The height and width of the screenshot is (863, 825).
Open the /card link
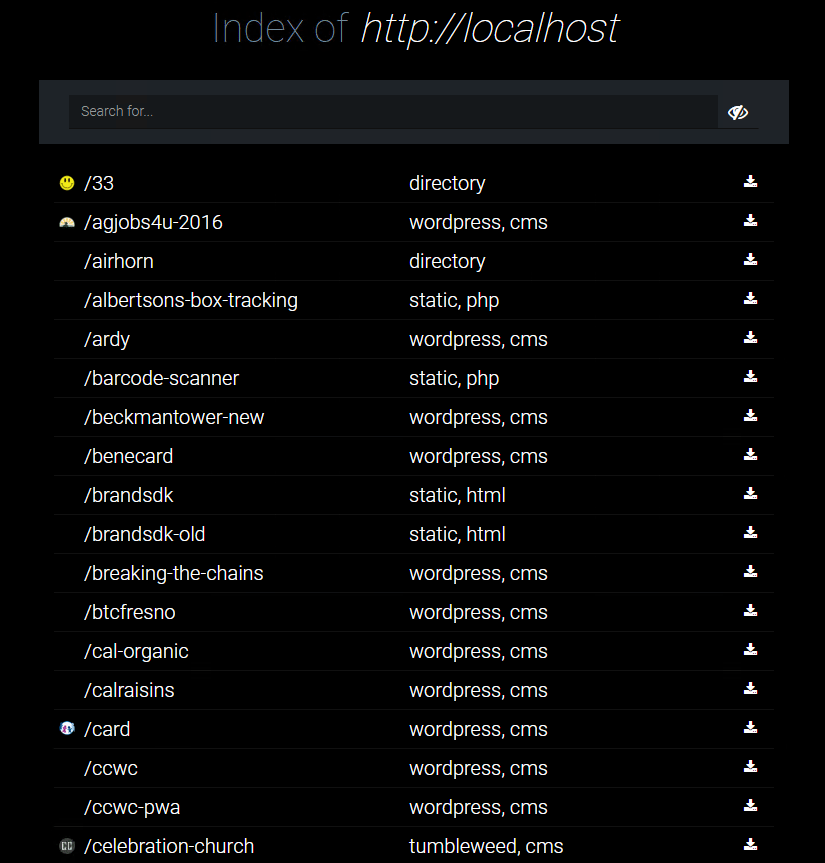coord(107,729)
